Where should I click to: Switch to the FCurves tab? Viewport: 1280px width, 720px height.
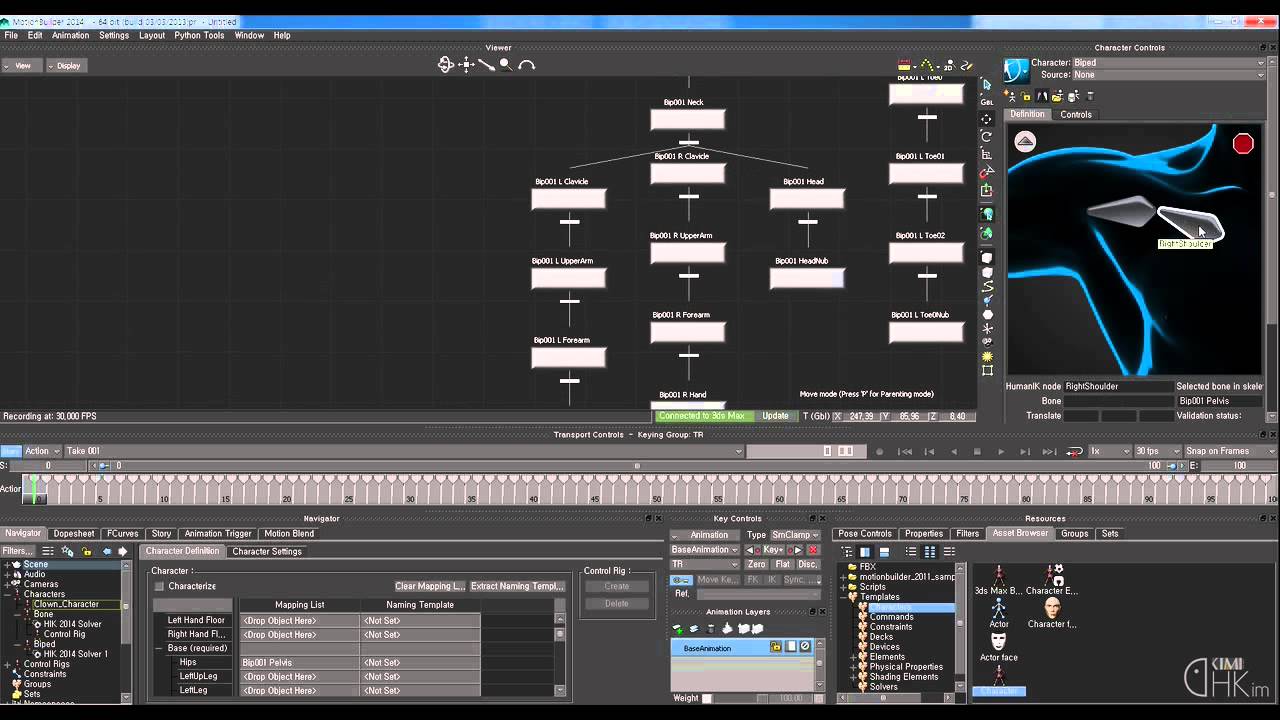122,534
